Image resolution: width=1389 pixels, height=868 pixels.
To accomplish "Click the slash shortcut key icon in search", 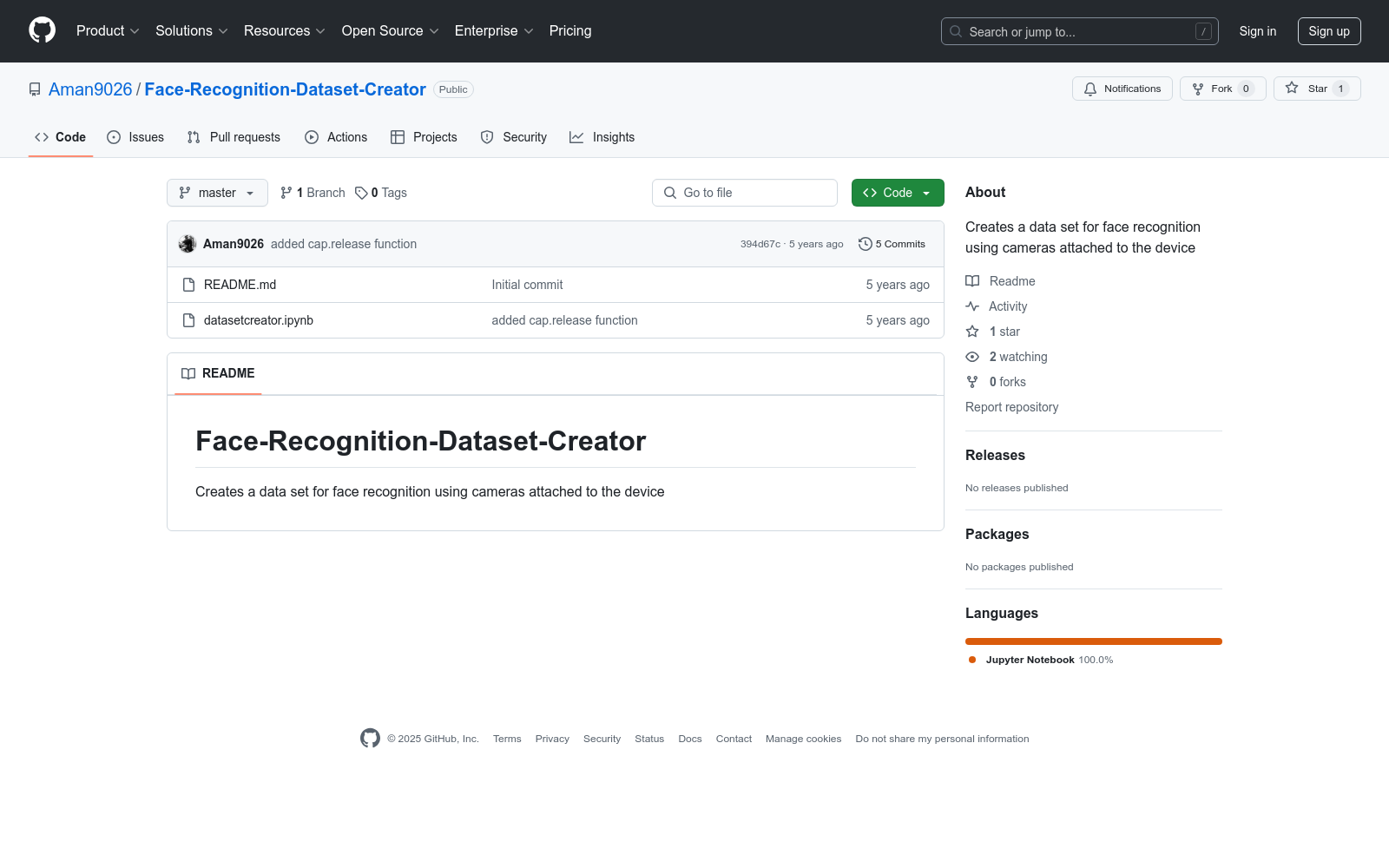I will pyautogui.click(x=1203, y=31).
